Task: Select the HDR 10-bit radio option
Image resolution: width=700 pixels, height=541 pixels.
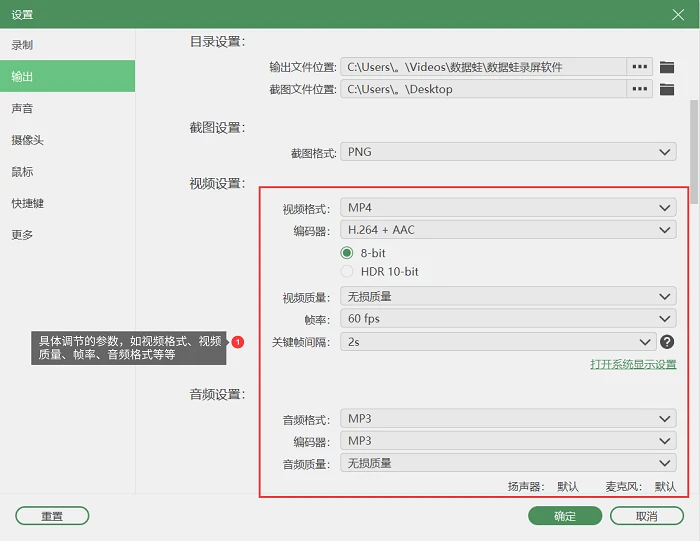Action: (x=346, y=271)
